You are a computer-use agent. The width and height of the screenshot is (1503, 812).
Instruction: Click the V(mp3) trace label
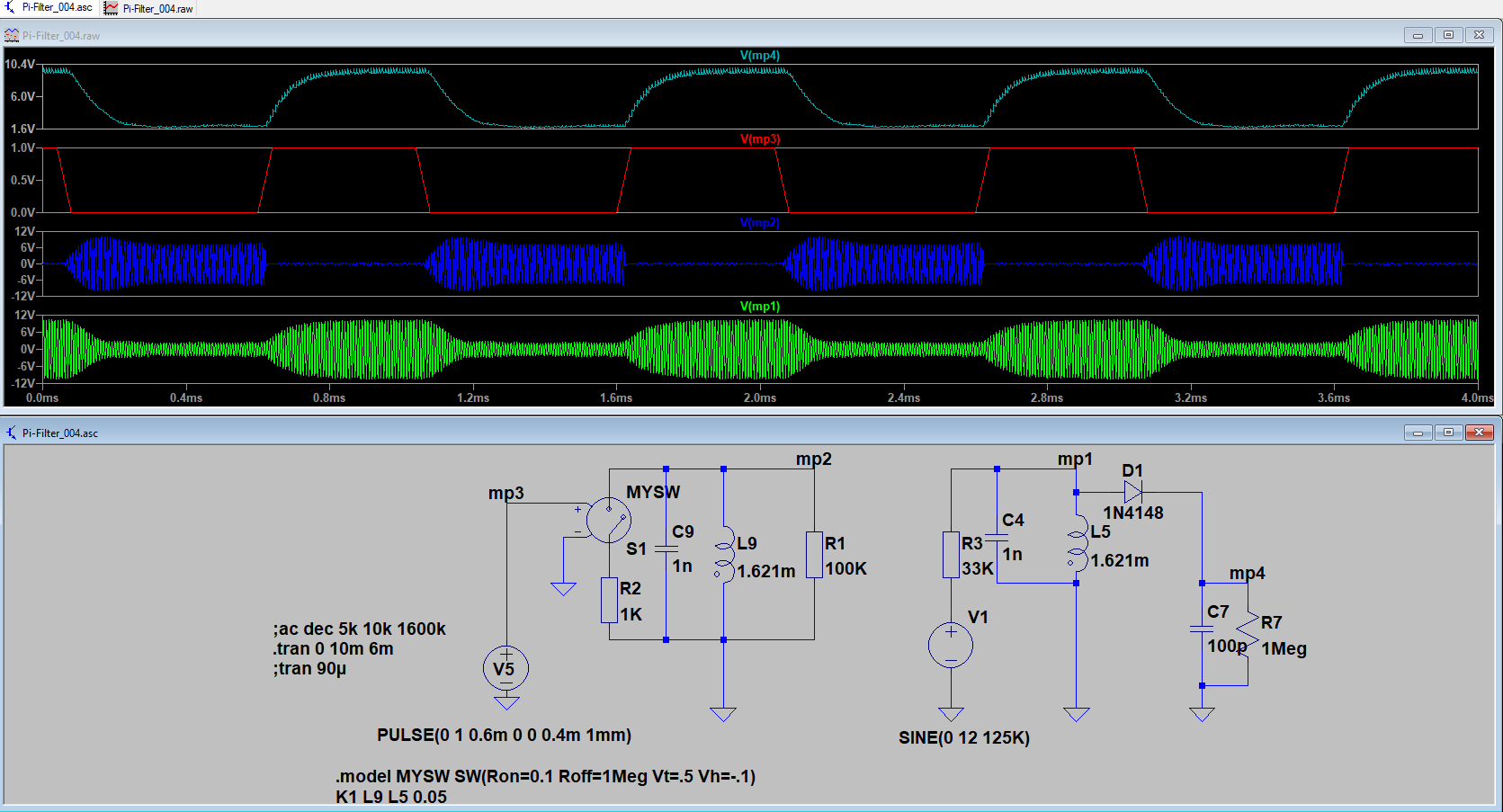[x=760, y=139]
